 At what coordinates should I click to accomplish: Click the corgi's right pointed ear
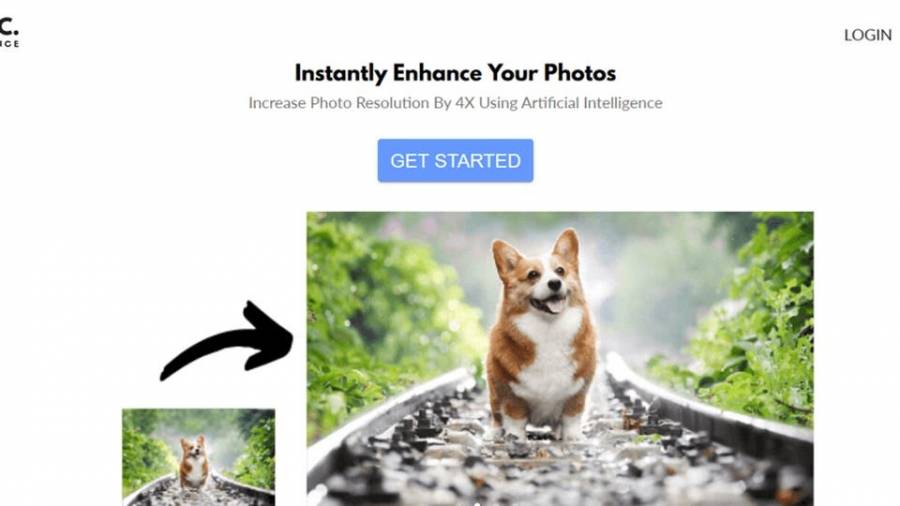coord(567,247)
